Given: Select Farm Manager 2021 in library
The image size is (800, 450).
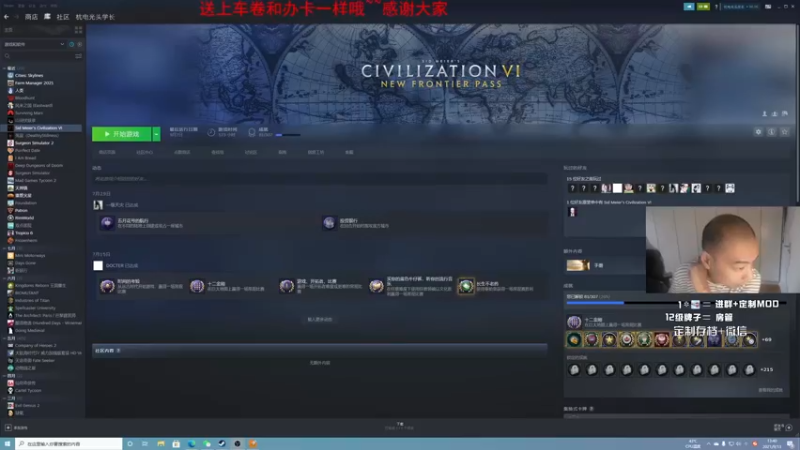Looking at the screenshot, I should (x=34, y=83).
